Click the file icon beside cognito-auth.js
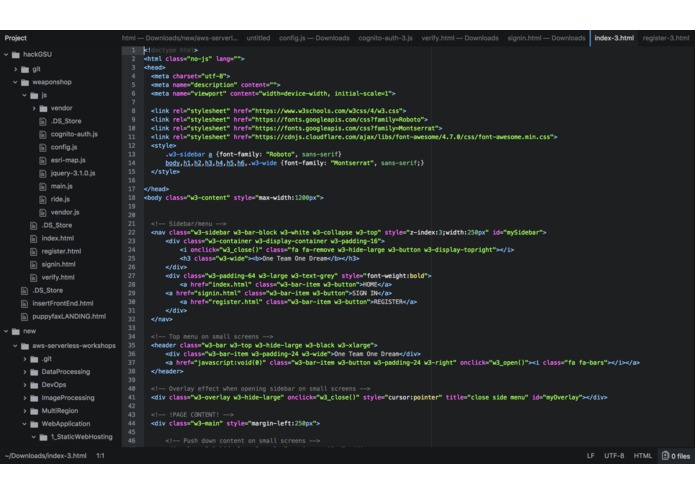 point(43,134)
